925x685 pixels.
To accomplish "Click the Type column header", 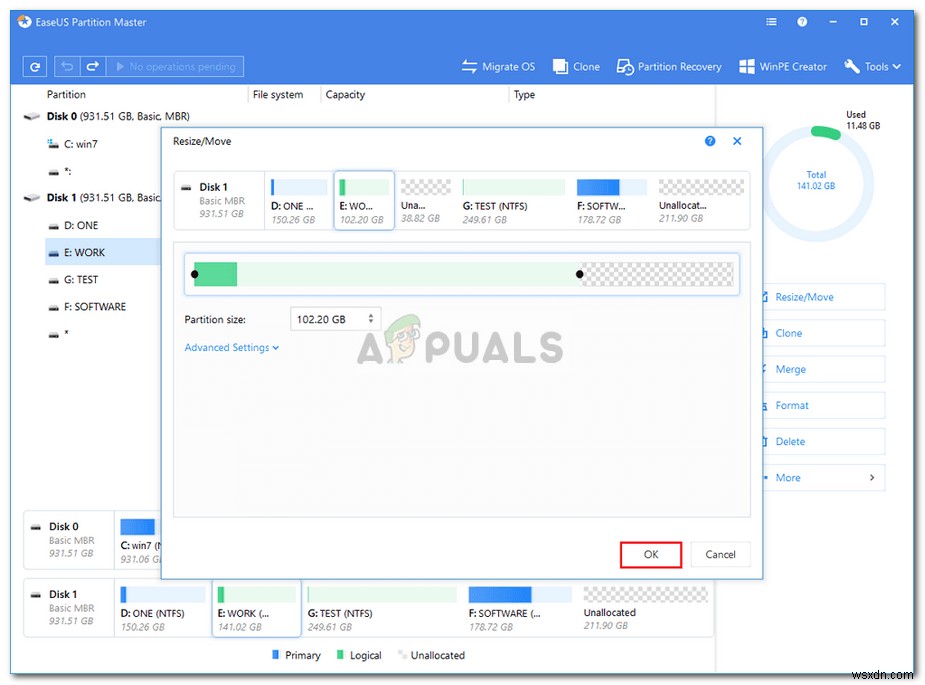I will (x=524, y=94).
